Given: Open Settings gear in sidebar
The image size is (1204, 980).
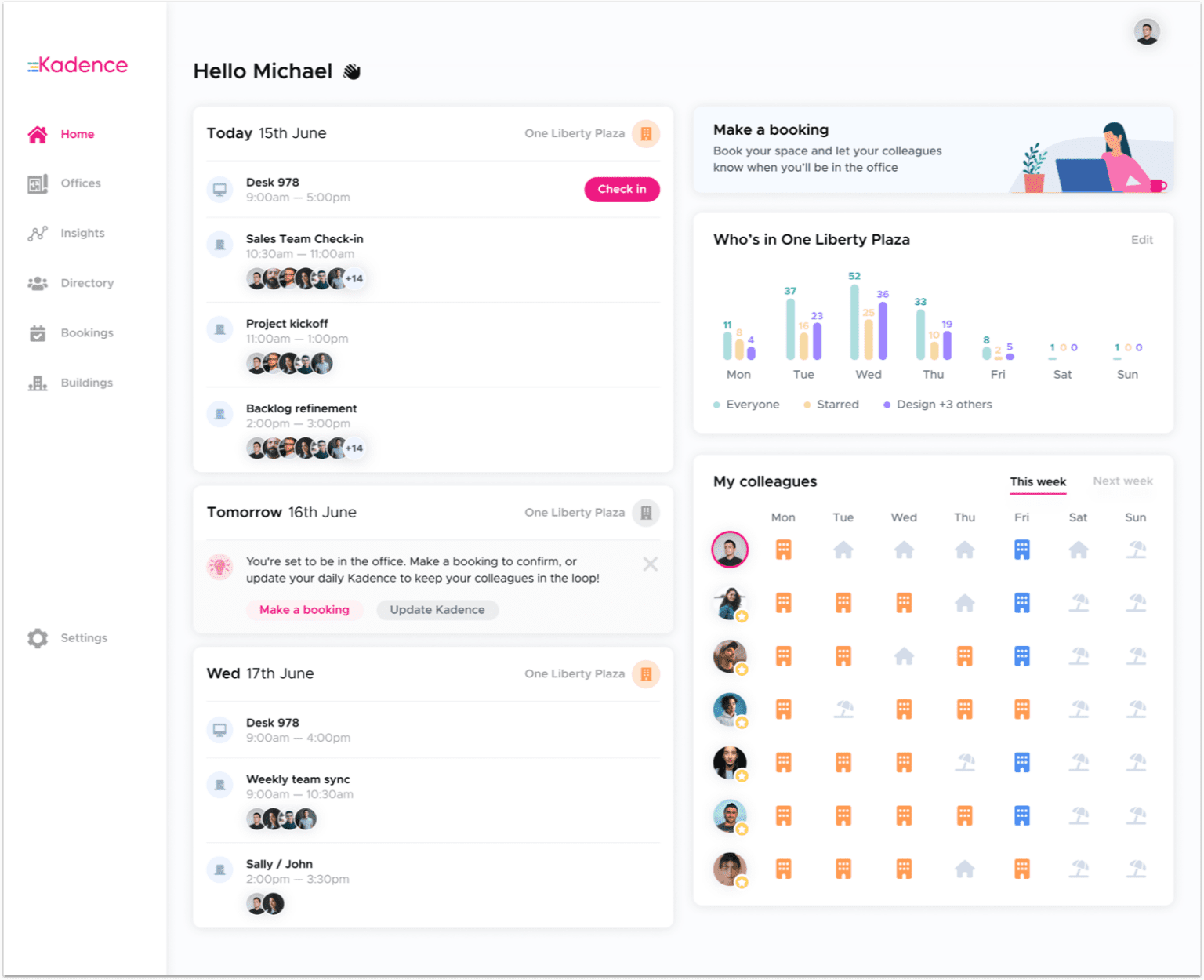Looking at the screenshot, I should (38, 638).
